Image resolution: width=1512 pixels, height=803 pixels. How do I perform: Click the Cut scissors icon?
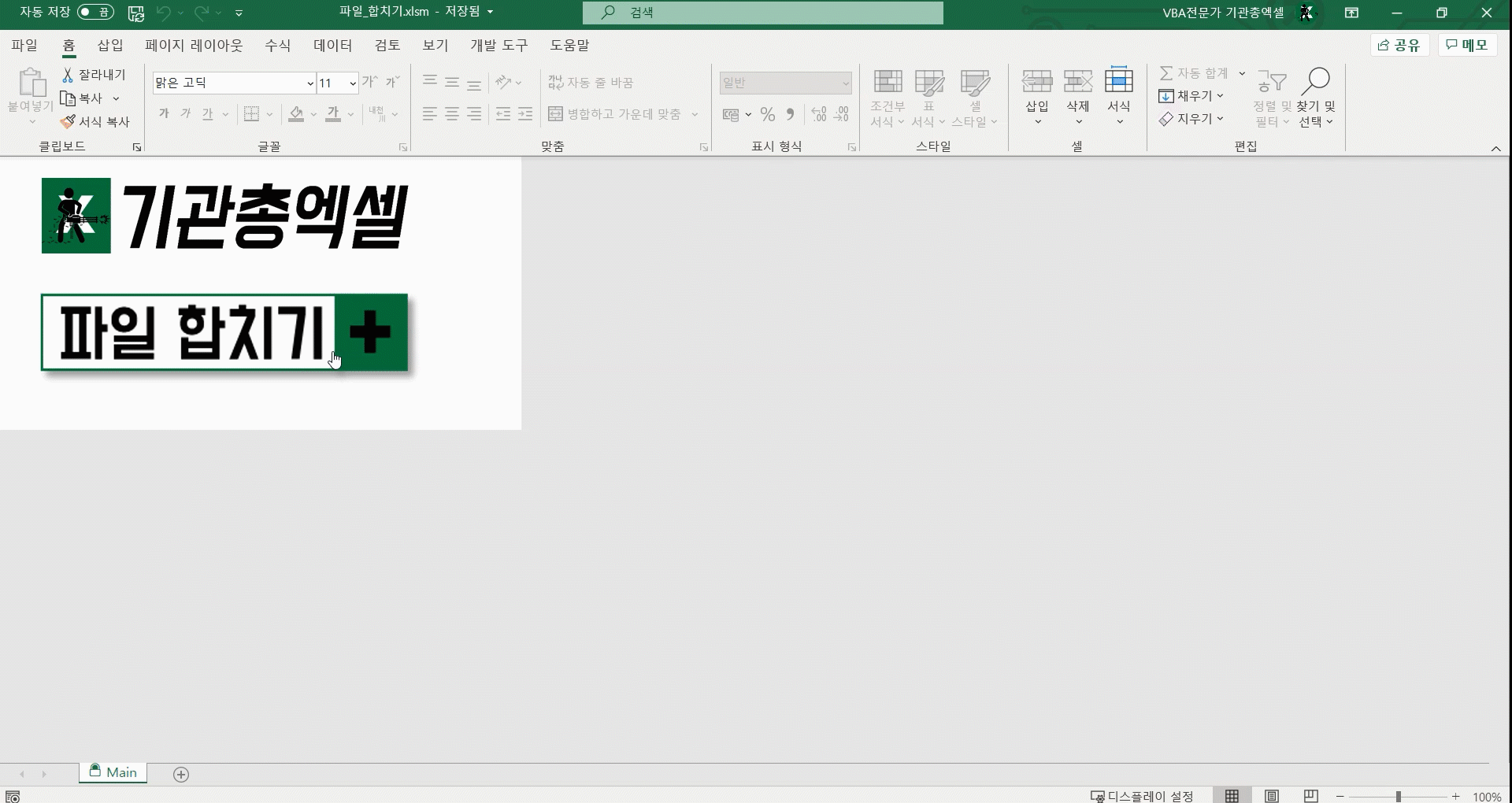pyautogui.click(x=68, y=75)
